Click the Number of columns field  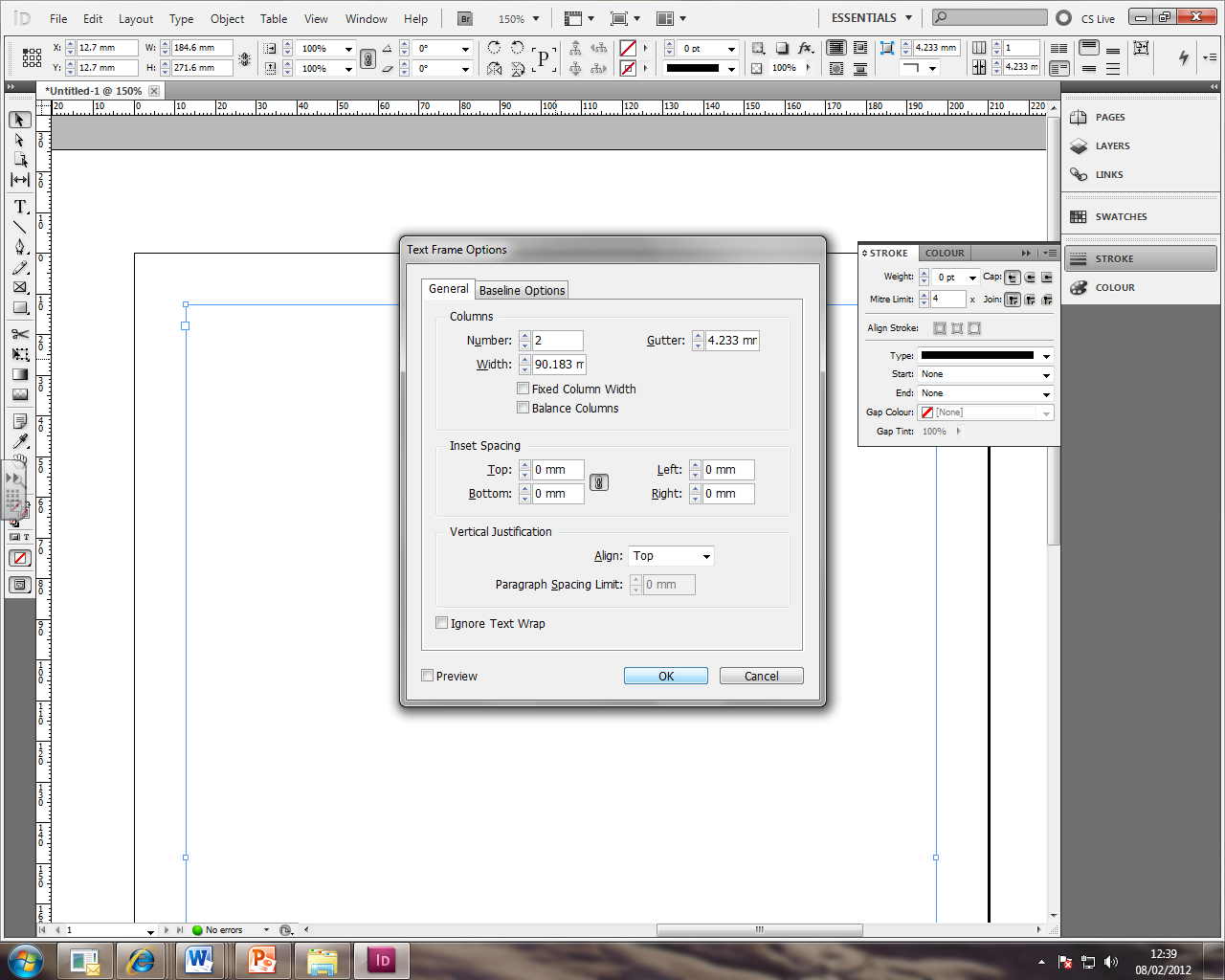click(x=558, y=341)
